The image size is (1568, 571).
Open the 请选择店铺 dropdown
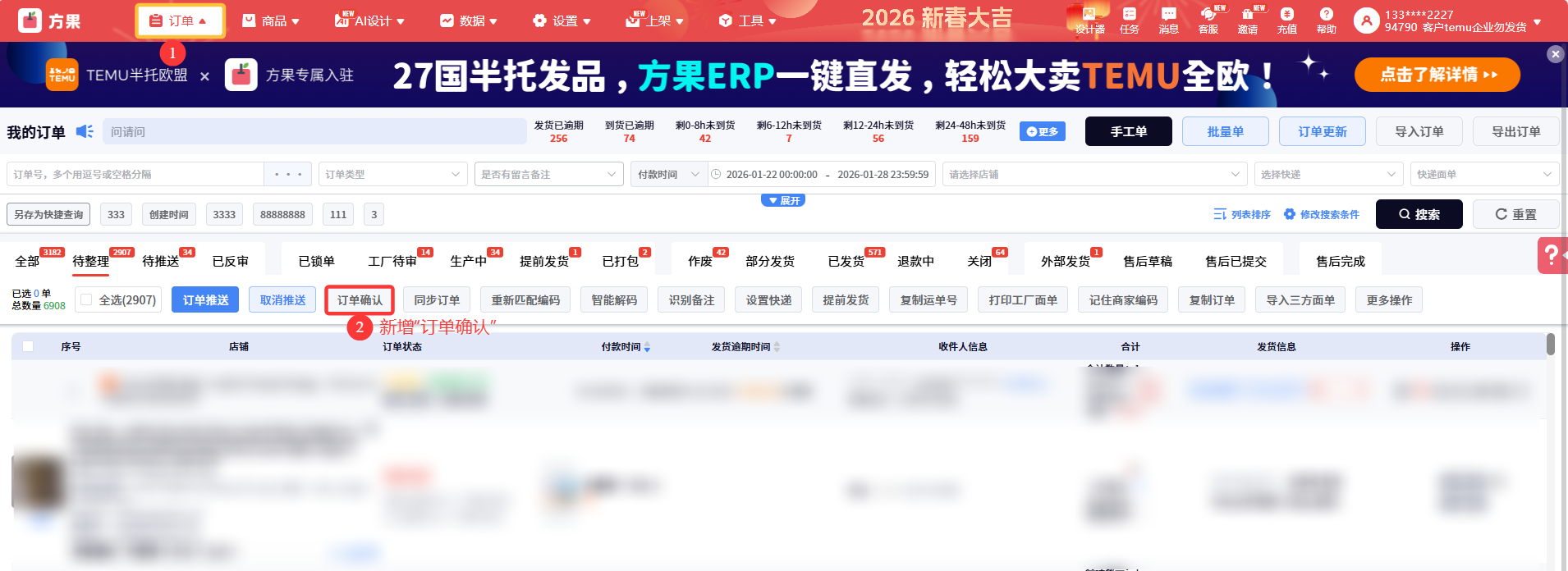pos(1094,174)
